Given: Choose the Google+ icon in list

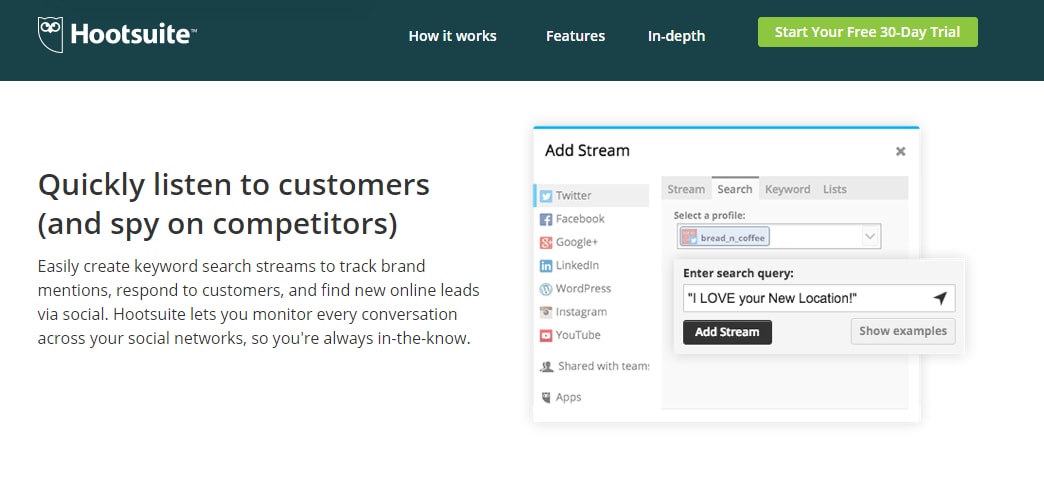Looking at the screenshot, I should tap(546, 242).
